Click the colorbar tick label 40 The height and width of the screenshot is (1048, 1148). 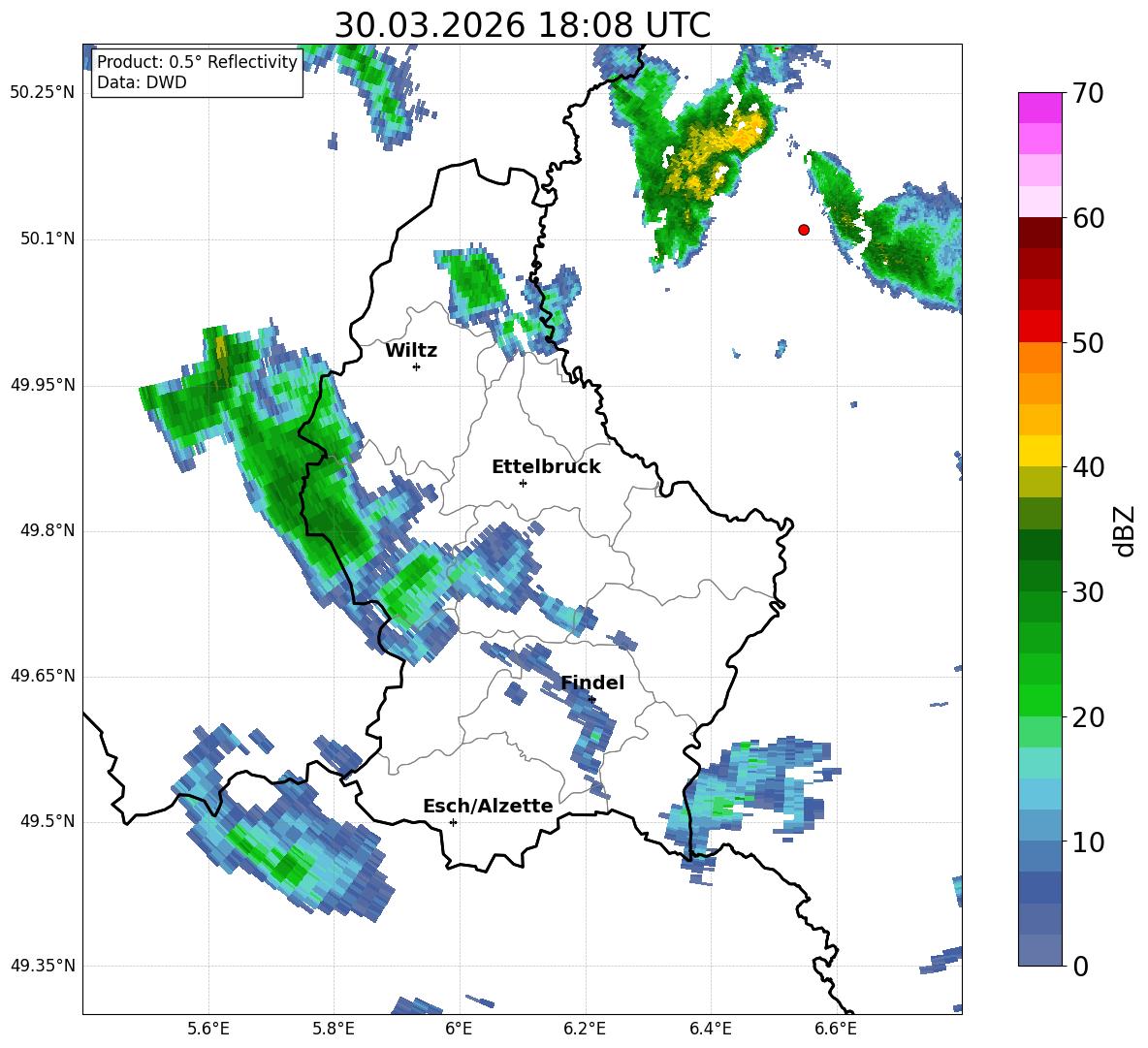click(x=1088, y=467)
